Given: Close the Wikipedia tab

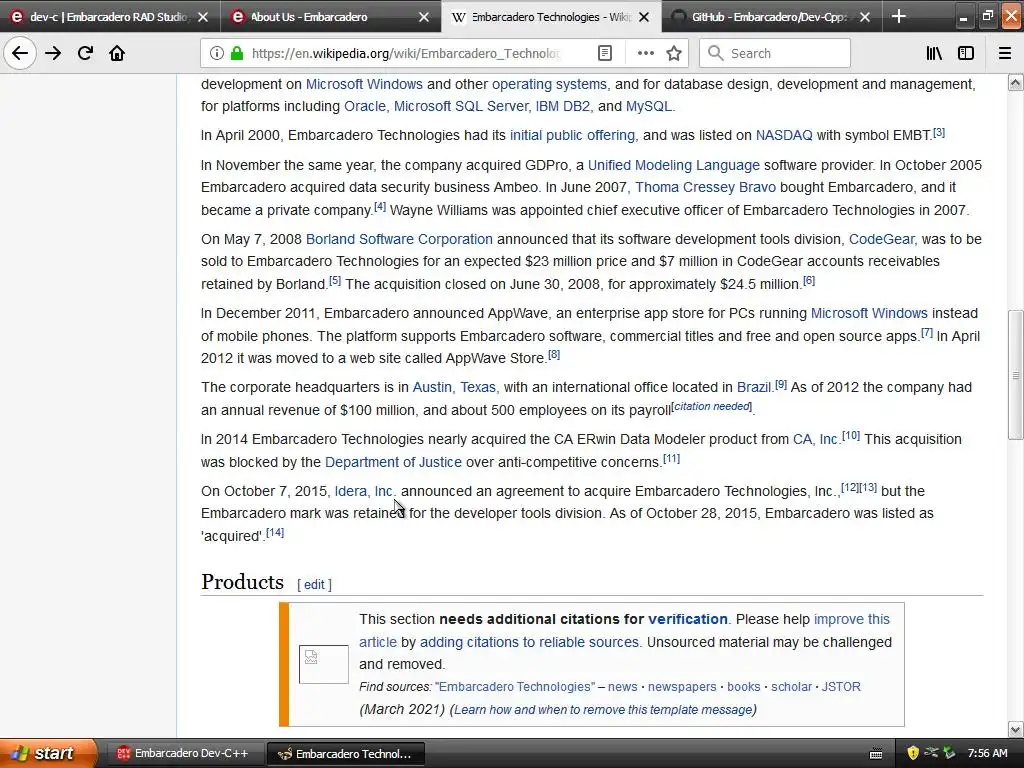Looking at the screenshot, I should point(644,17).
